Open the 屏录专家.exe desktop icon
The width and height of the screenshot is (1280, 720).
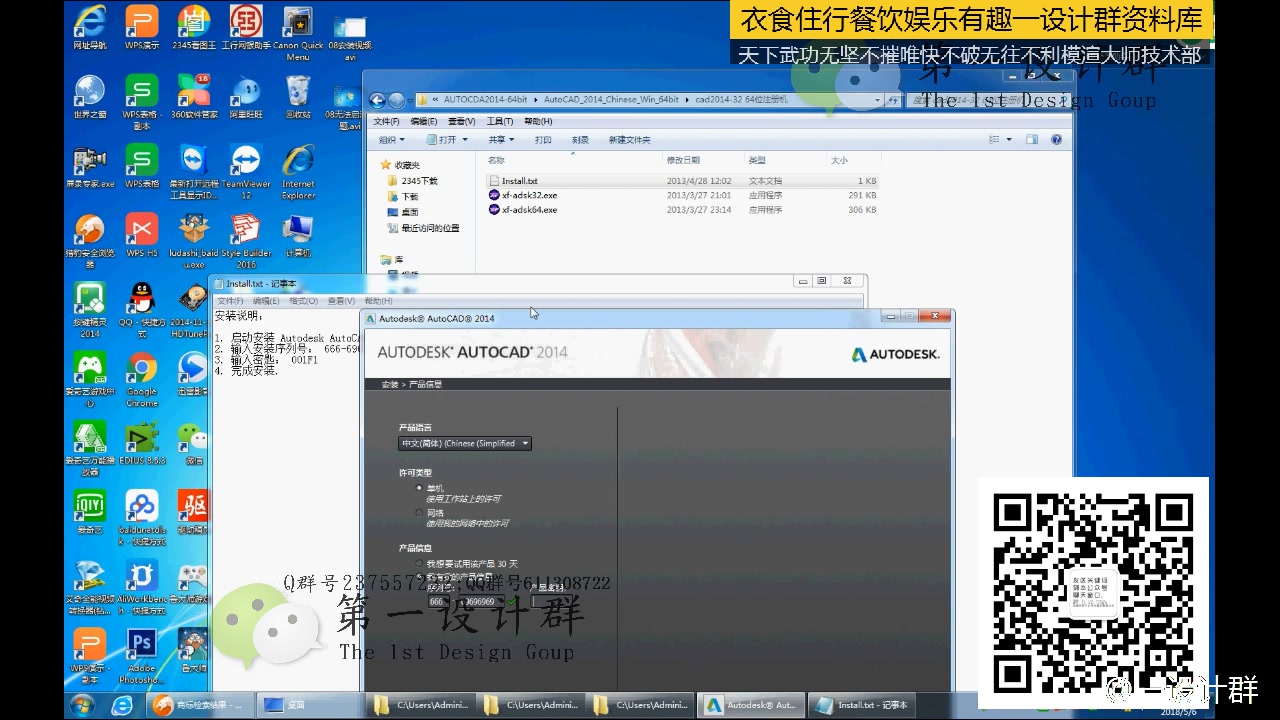[x=90, y=166]
